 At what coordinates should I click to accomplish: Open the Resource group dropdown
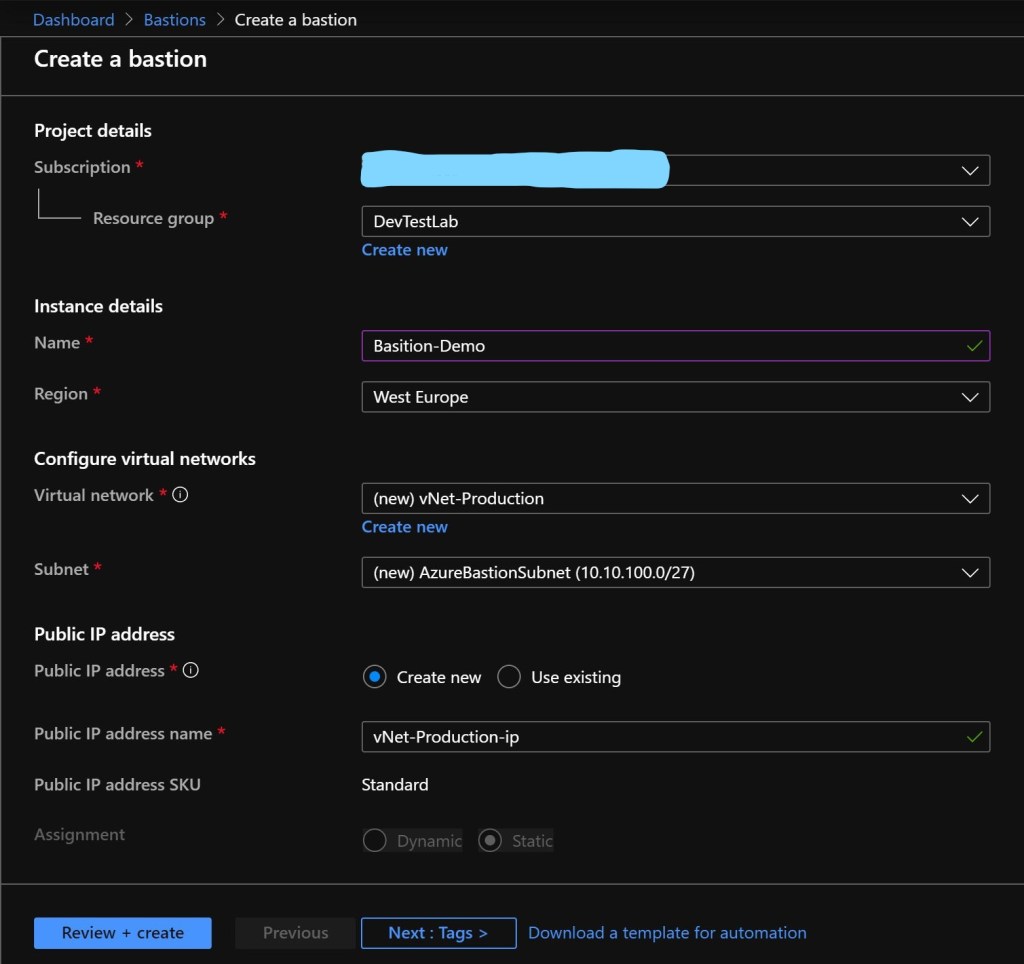(x=675, y=221)
